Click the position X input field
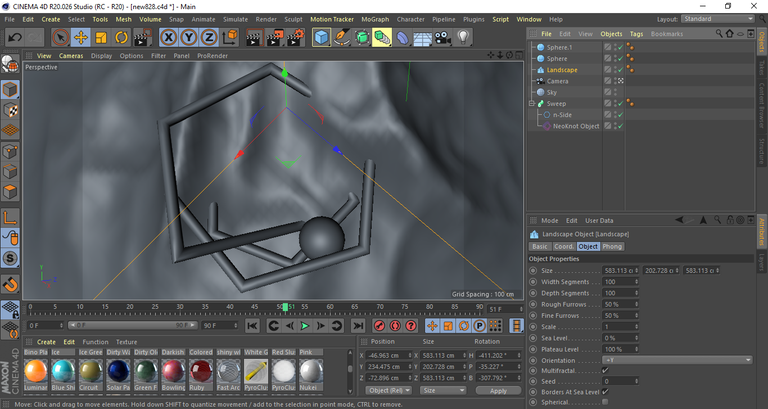Image resolution: width=768 pixels, height=409 pixels. (387, 355)
